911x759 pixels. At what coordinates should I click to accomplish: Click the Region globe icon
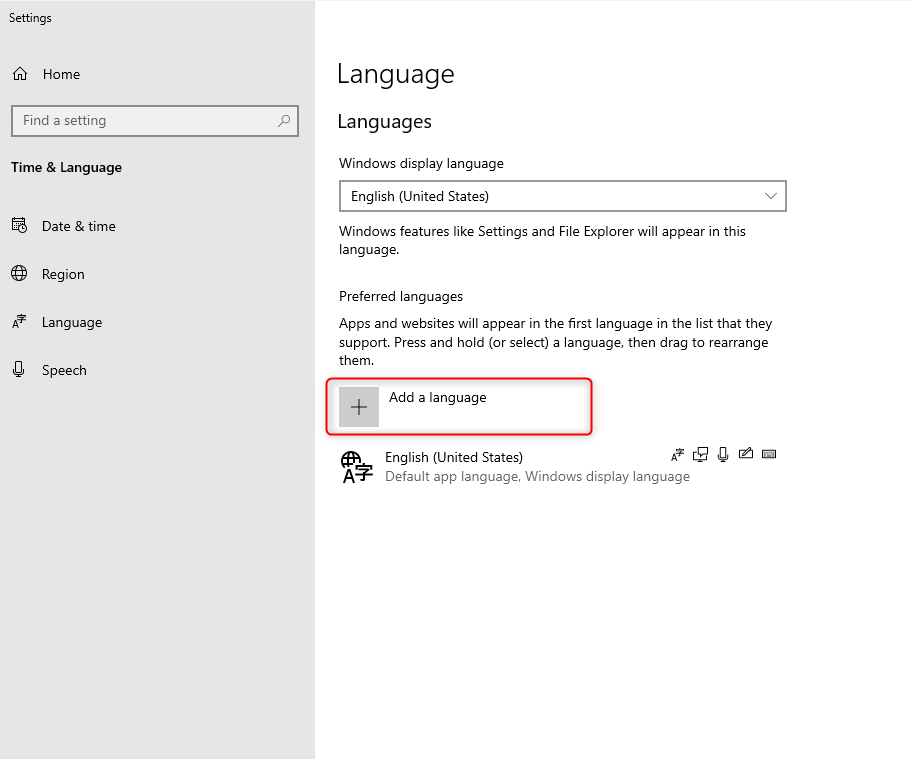point(19,273)
